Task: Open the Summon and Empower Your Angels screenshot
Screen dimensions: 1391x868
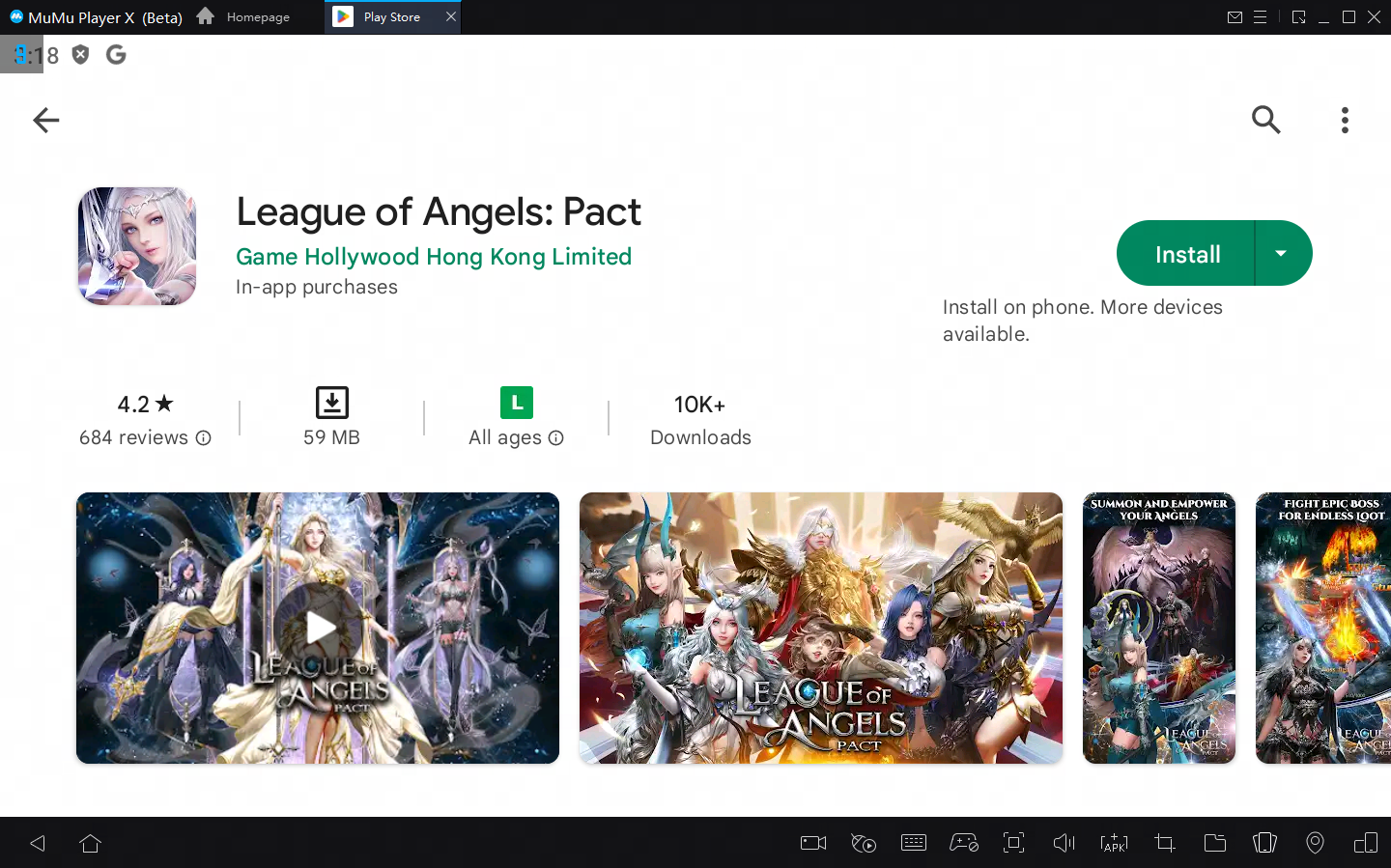Action: pos(1158,629)
